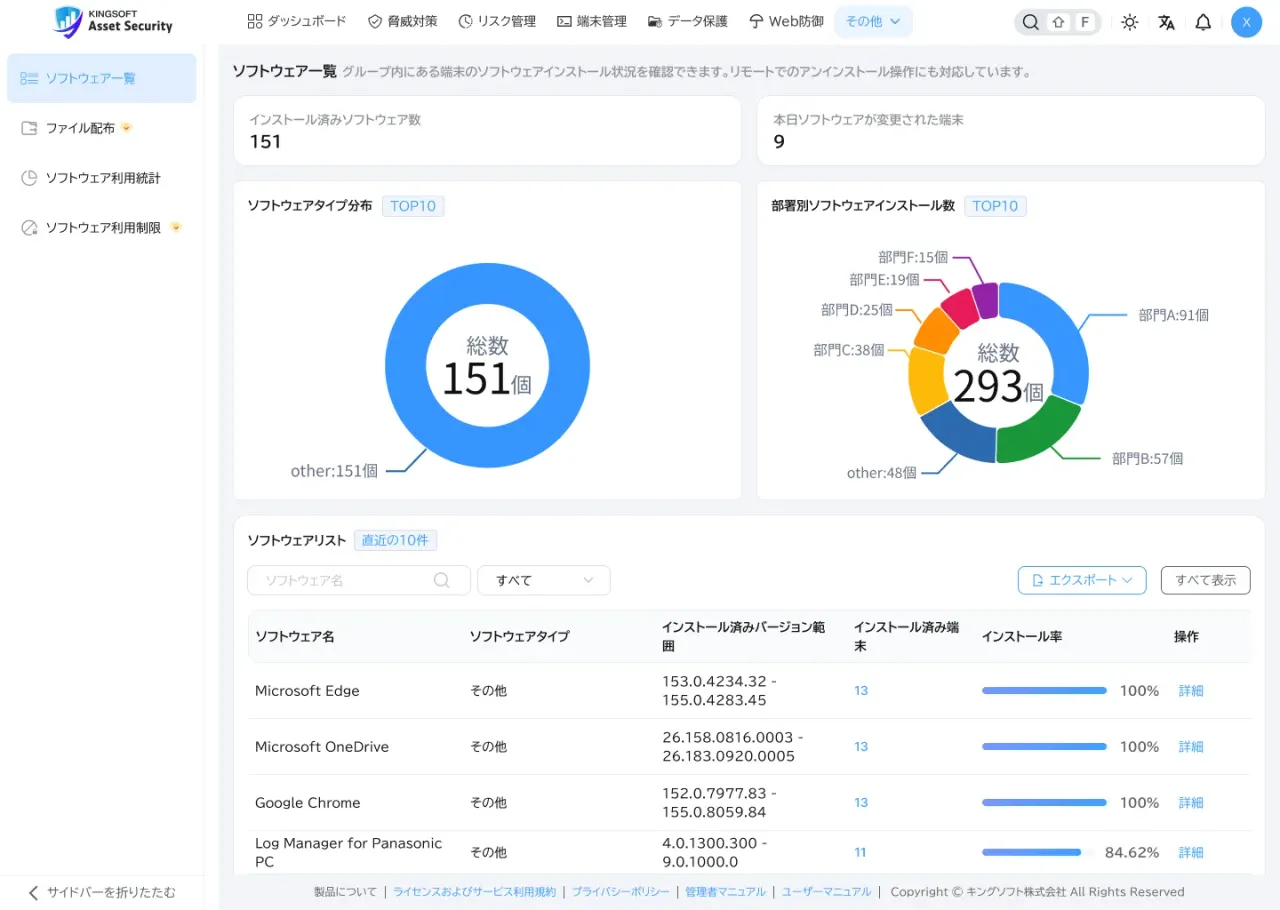Open the 端末管理 menu item
The image size is (1280, 910).
tap(592, 21)
